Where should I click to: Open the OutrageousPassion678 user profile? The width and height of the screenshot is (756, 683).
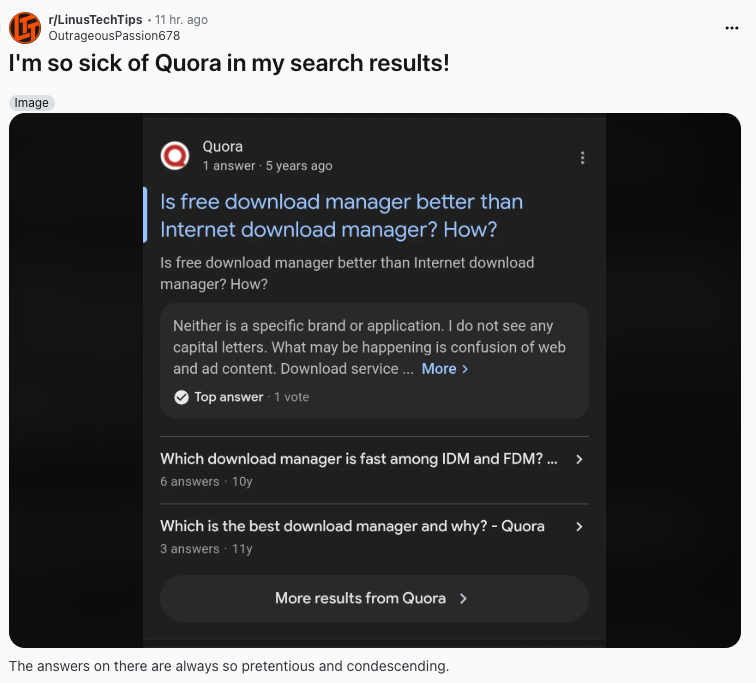click(114, 35)
